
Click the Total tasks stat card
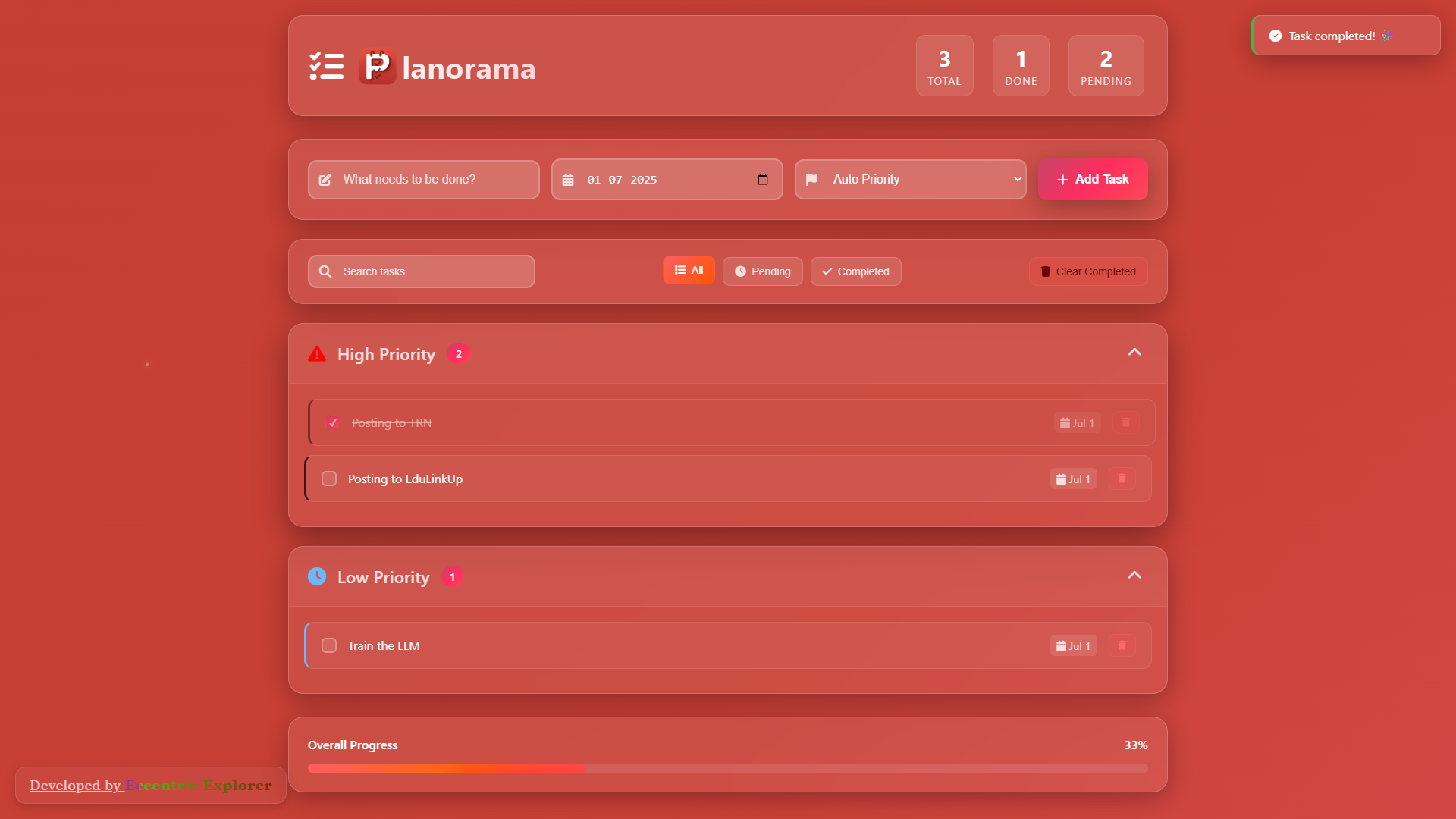945,66
